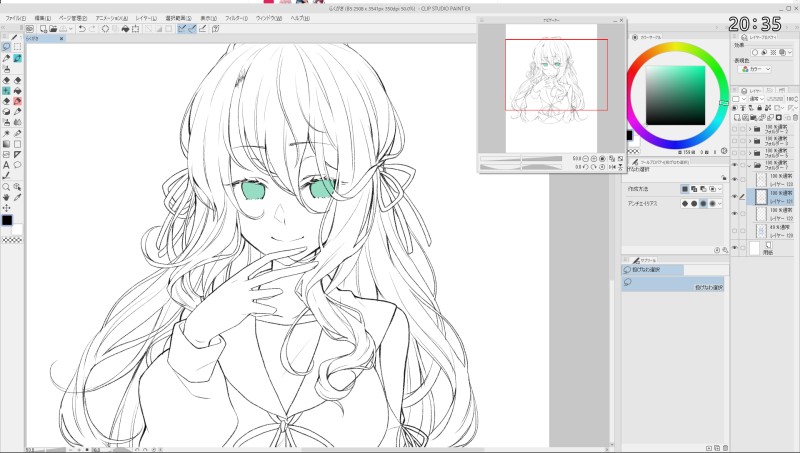Toggle visibility eye of レイヤー 123

(x=735, y=180)
